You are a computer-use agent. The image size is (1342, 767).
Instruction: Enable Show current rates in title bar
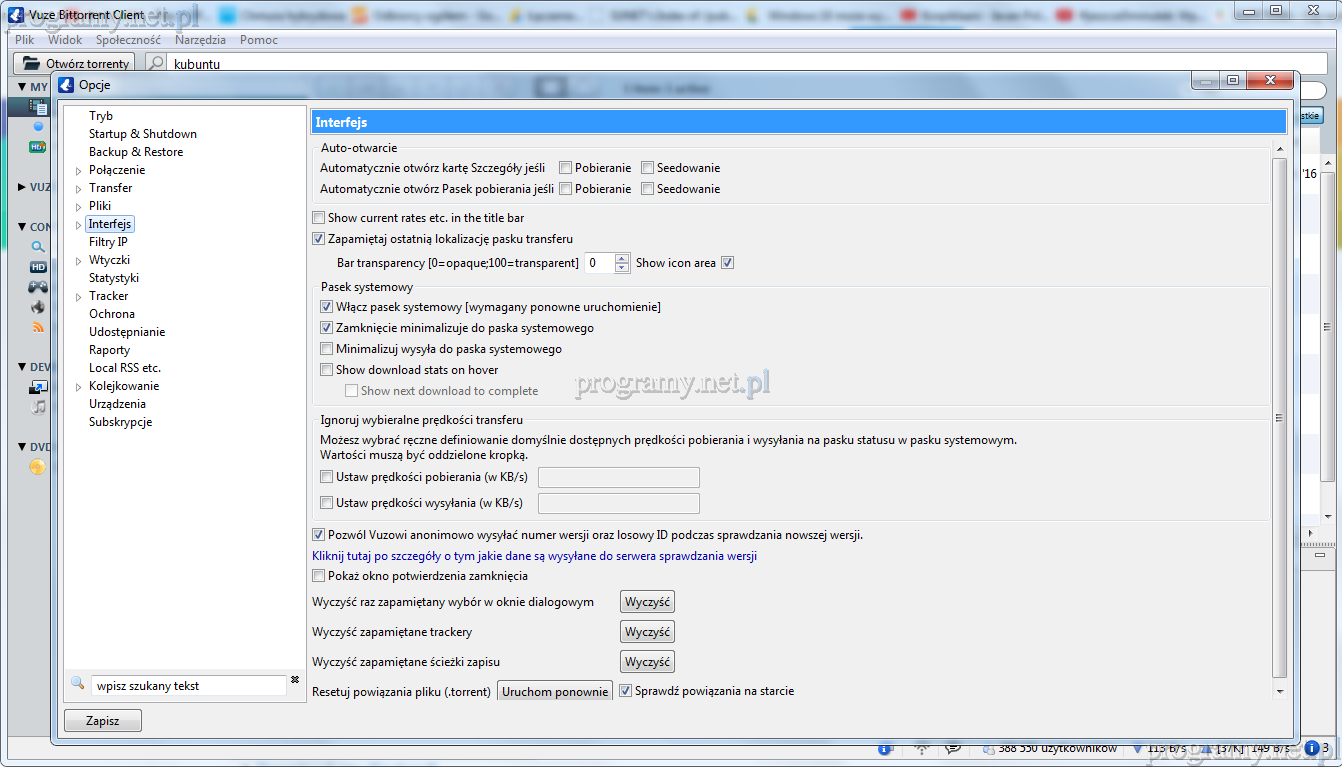tap(319, 218)
